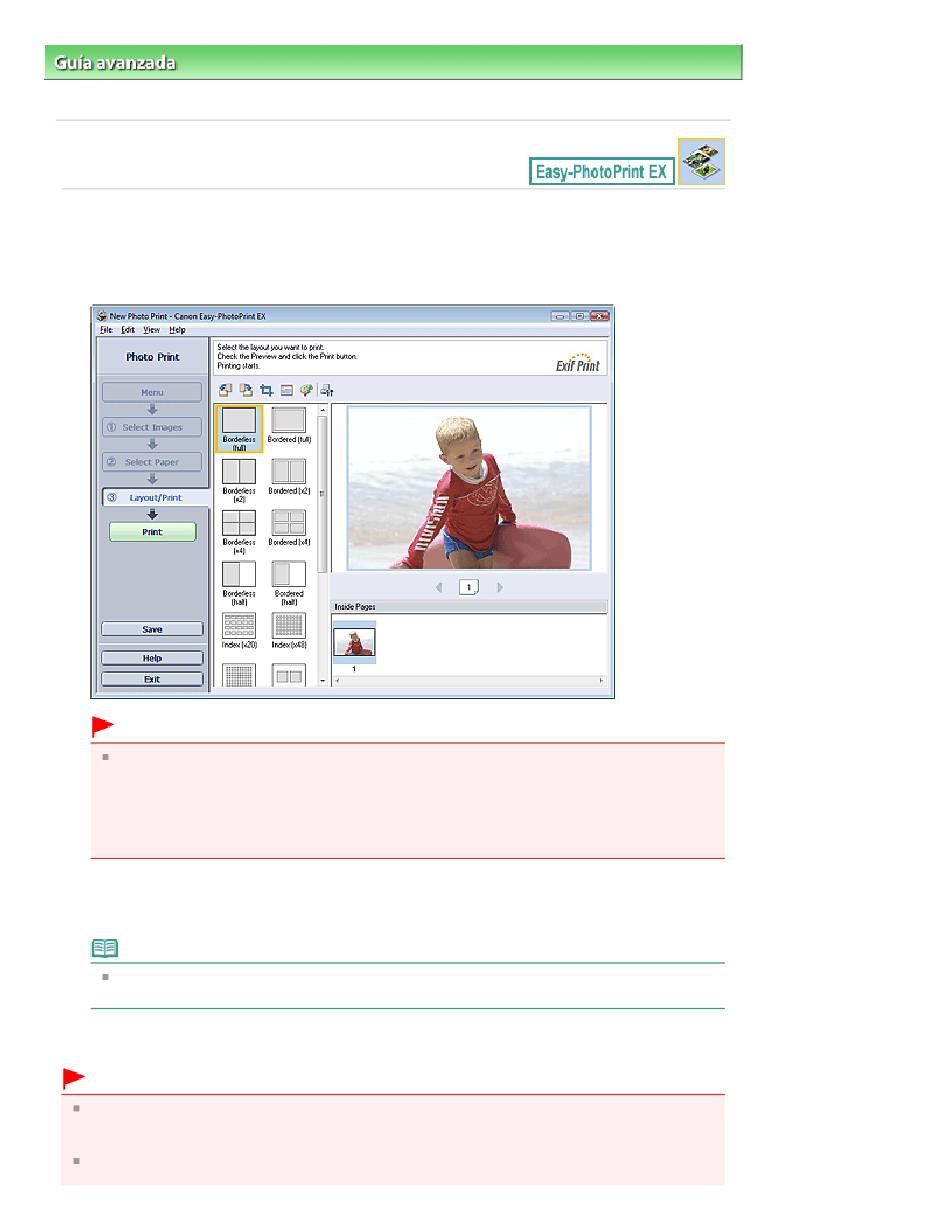This screenshot has width=950, height=1229.
Task: Open the View menu
Action: (151, 329)
